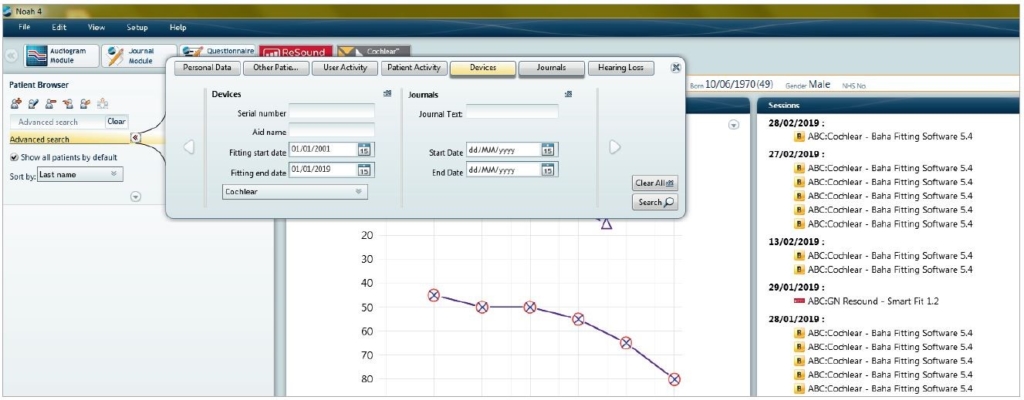Click the Noah 4 logo in title bar
Screen dimensions: 1024x400
click(7, 9)
